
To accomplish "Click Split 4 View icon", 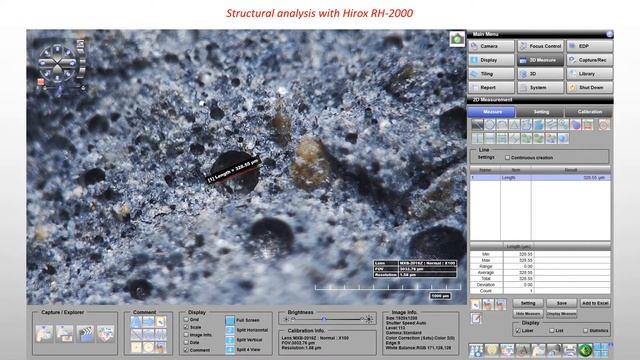I will pos(230,349).
